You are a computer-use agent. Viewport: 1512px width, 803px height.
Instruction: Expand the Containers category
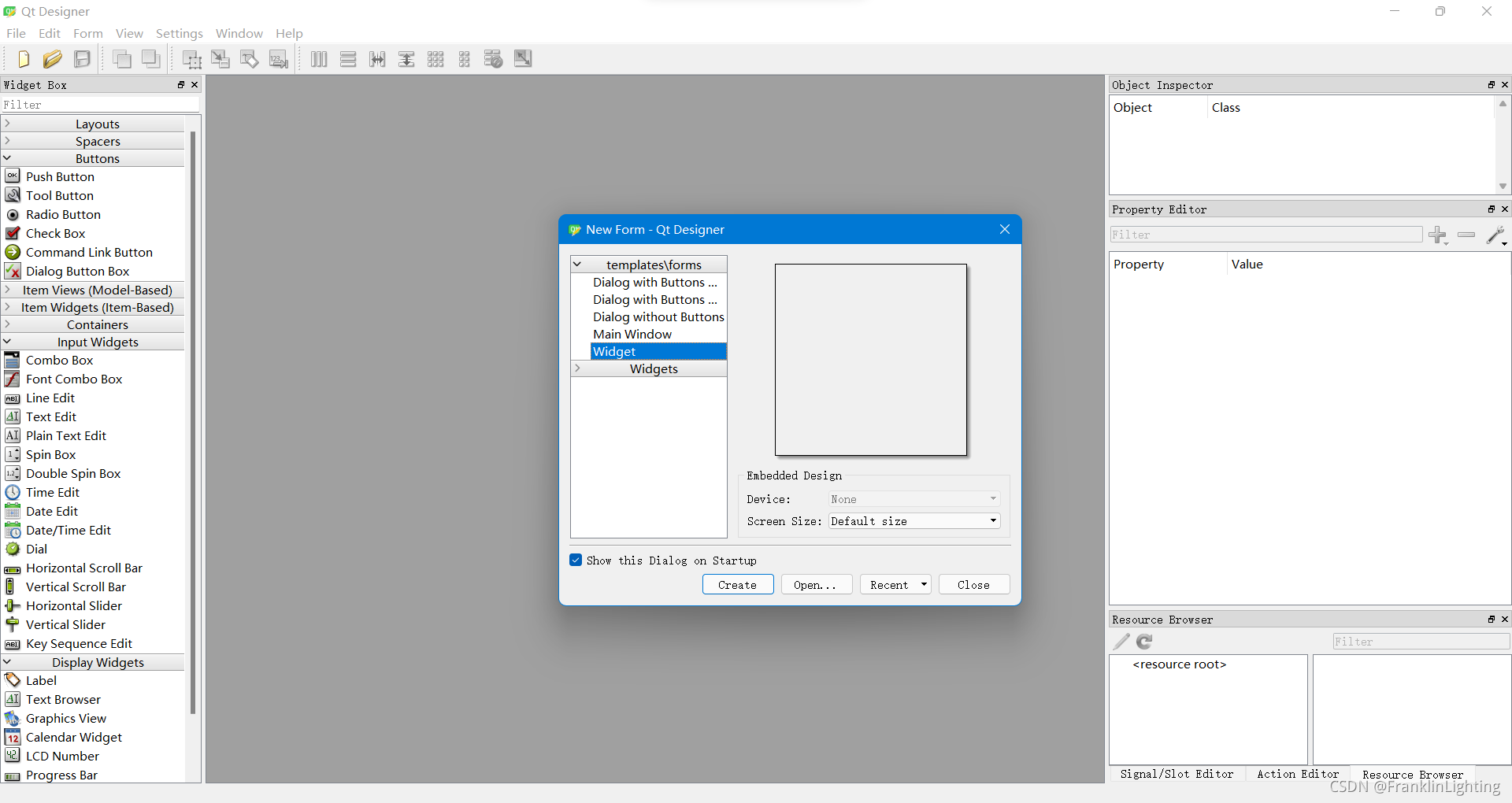pos(7,324)
